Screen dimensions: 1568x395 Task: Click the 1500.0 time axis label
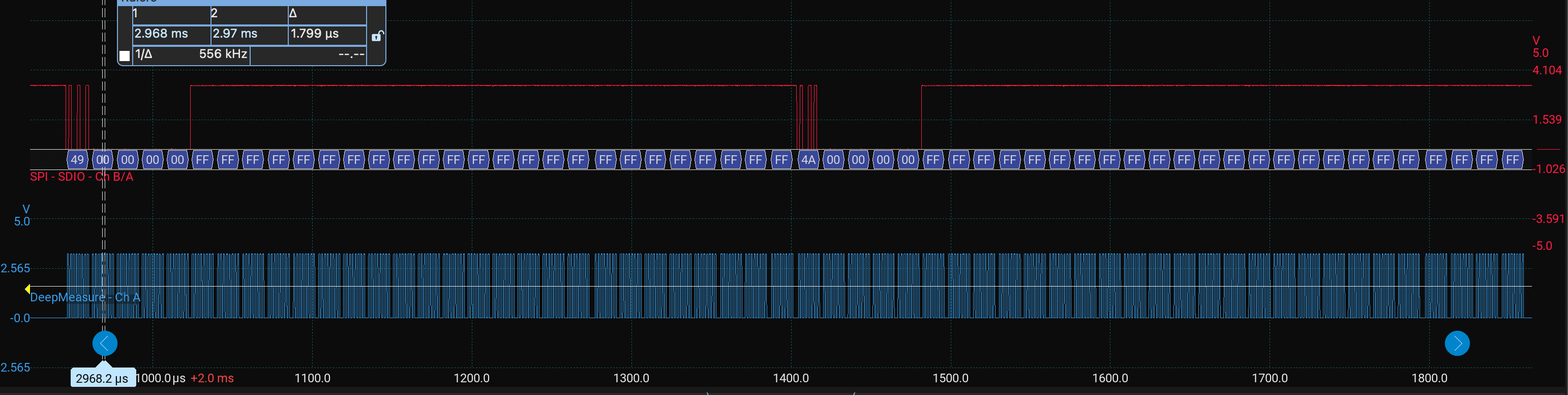(x=950, y=378)
